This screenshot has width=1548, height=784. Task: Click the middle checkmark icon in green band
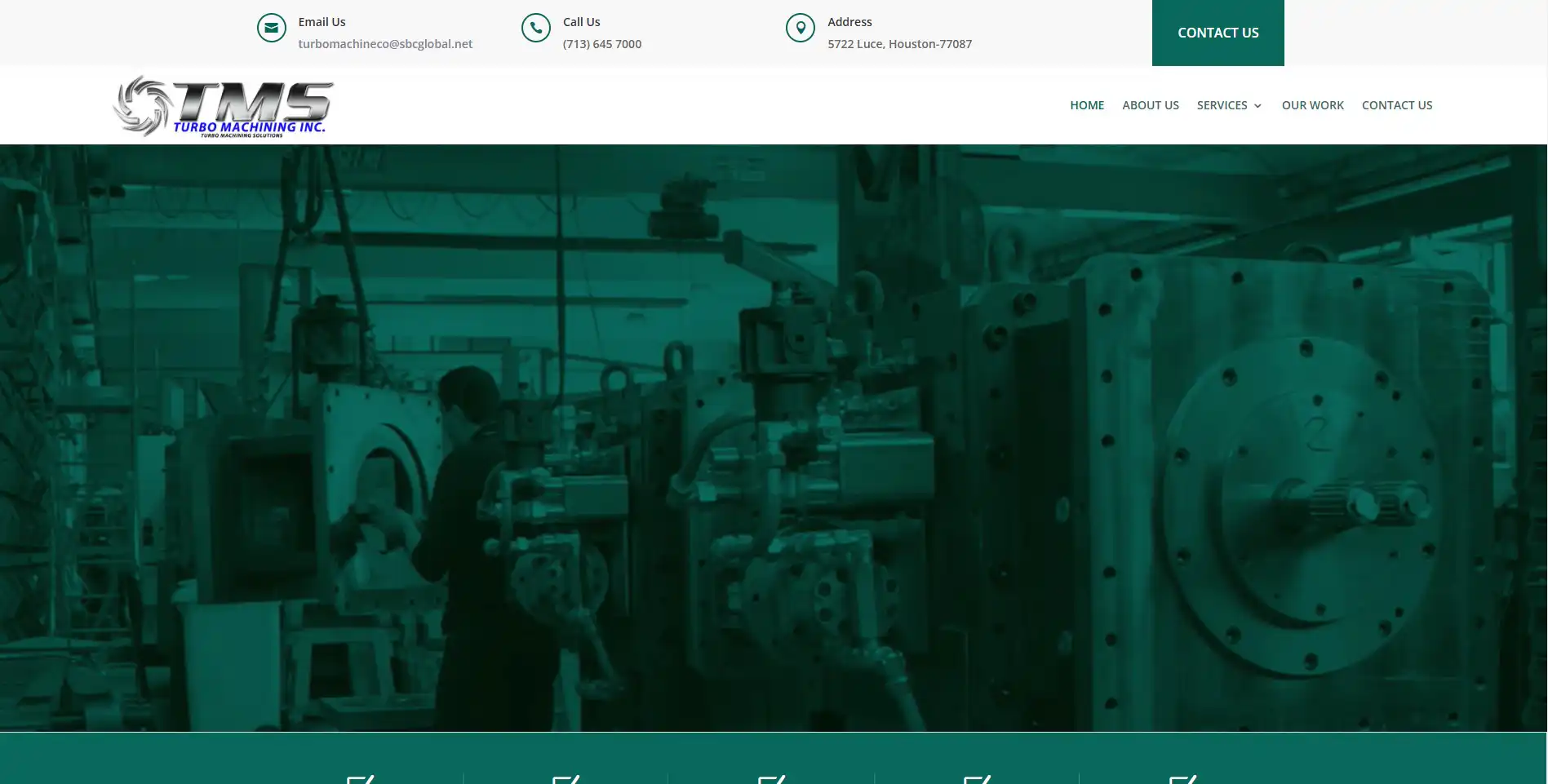771,779
